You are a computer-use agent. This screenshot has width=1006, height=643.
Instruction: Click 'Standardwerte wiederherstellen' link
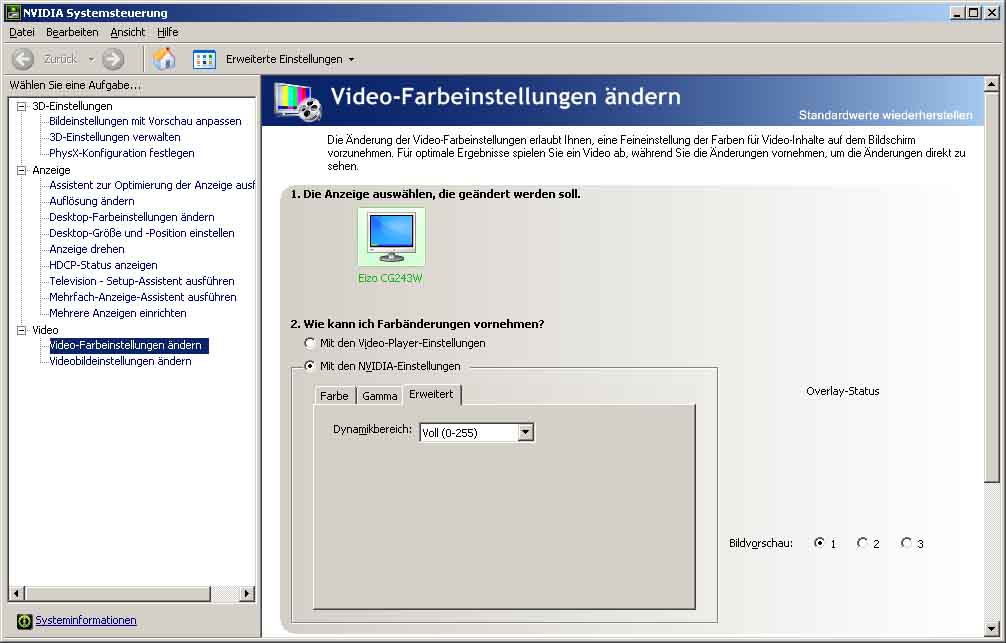click(885, 115)
